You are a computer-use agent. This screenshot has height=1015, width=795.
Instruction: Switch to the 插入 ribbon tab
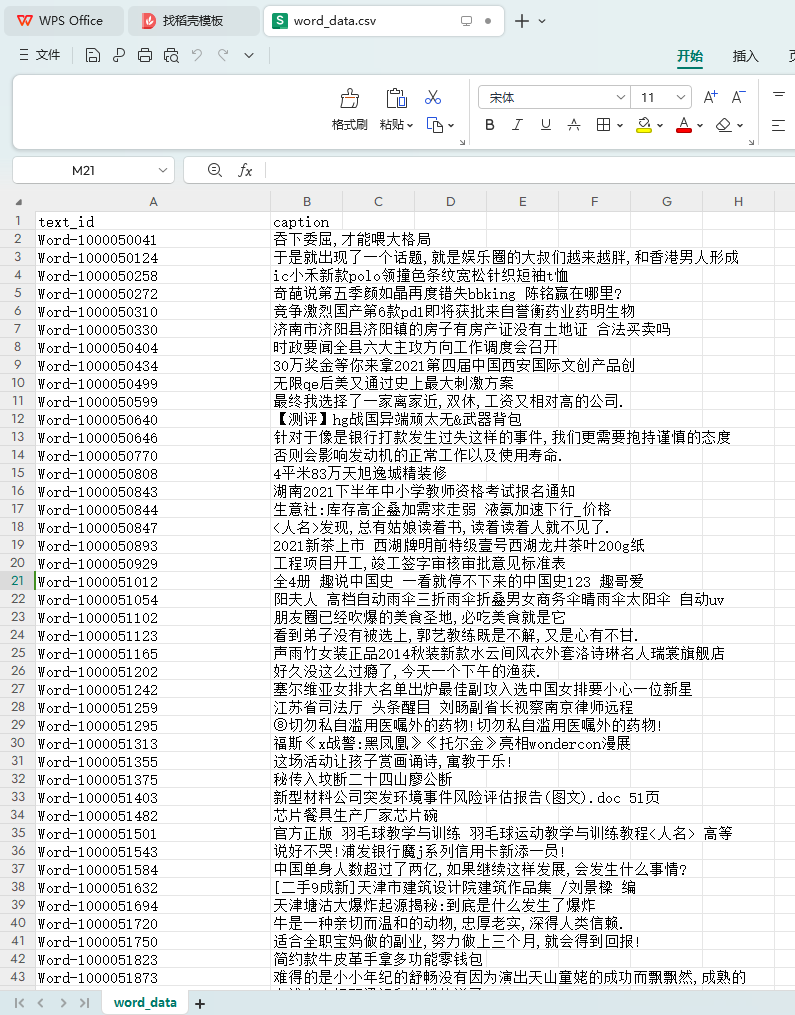[x=745, y=56]
